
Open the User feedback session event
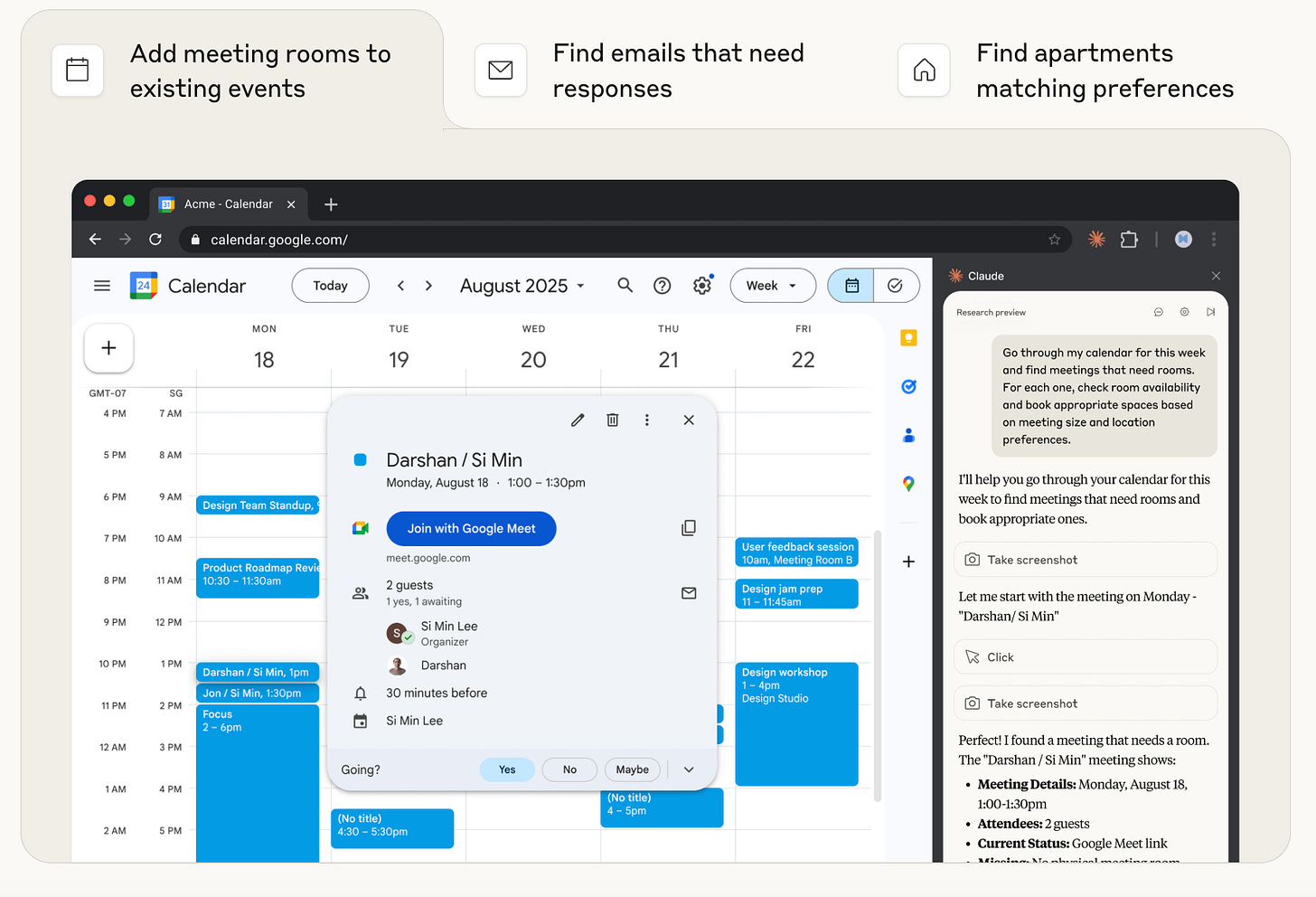click(x=797, y=552)
